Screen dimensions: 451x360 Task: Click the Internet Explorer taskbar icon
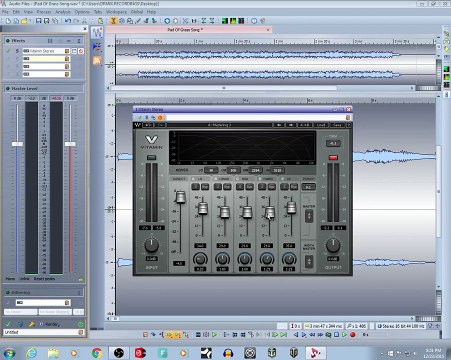pos(32,353)
